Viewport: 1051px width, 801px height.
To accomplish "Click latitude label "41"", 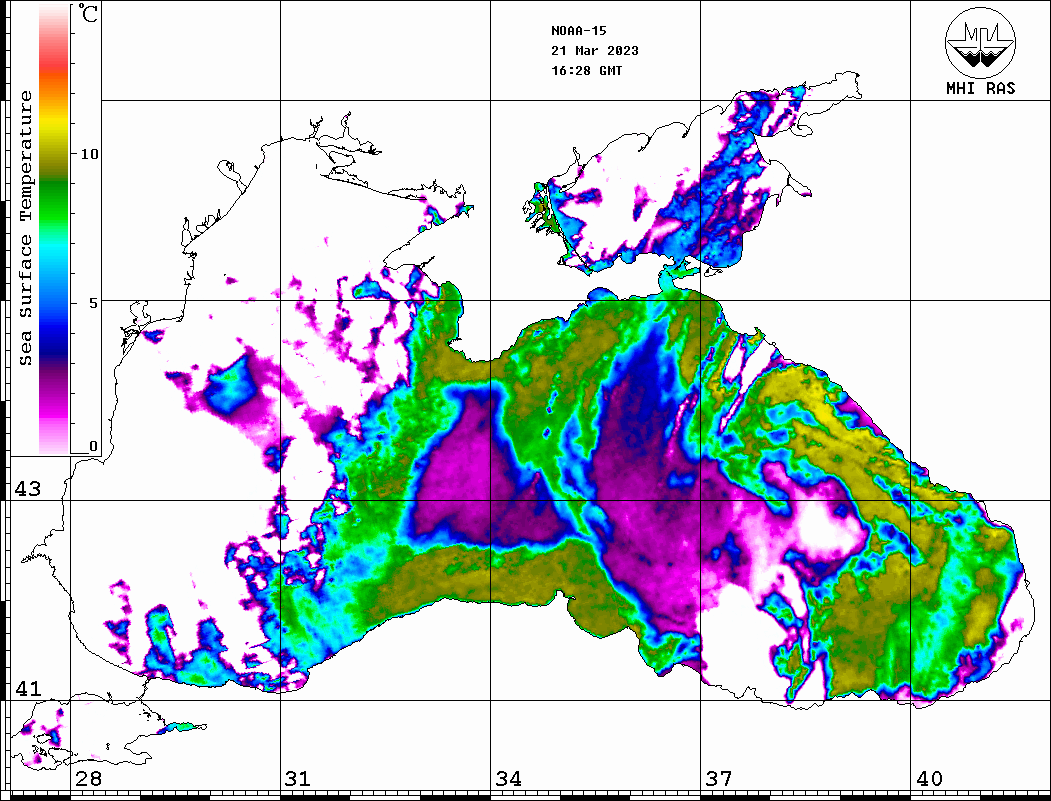I will click(28, 689).
